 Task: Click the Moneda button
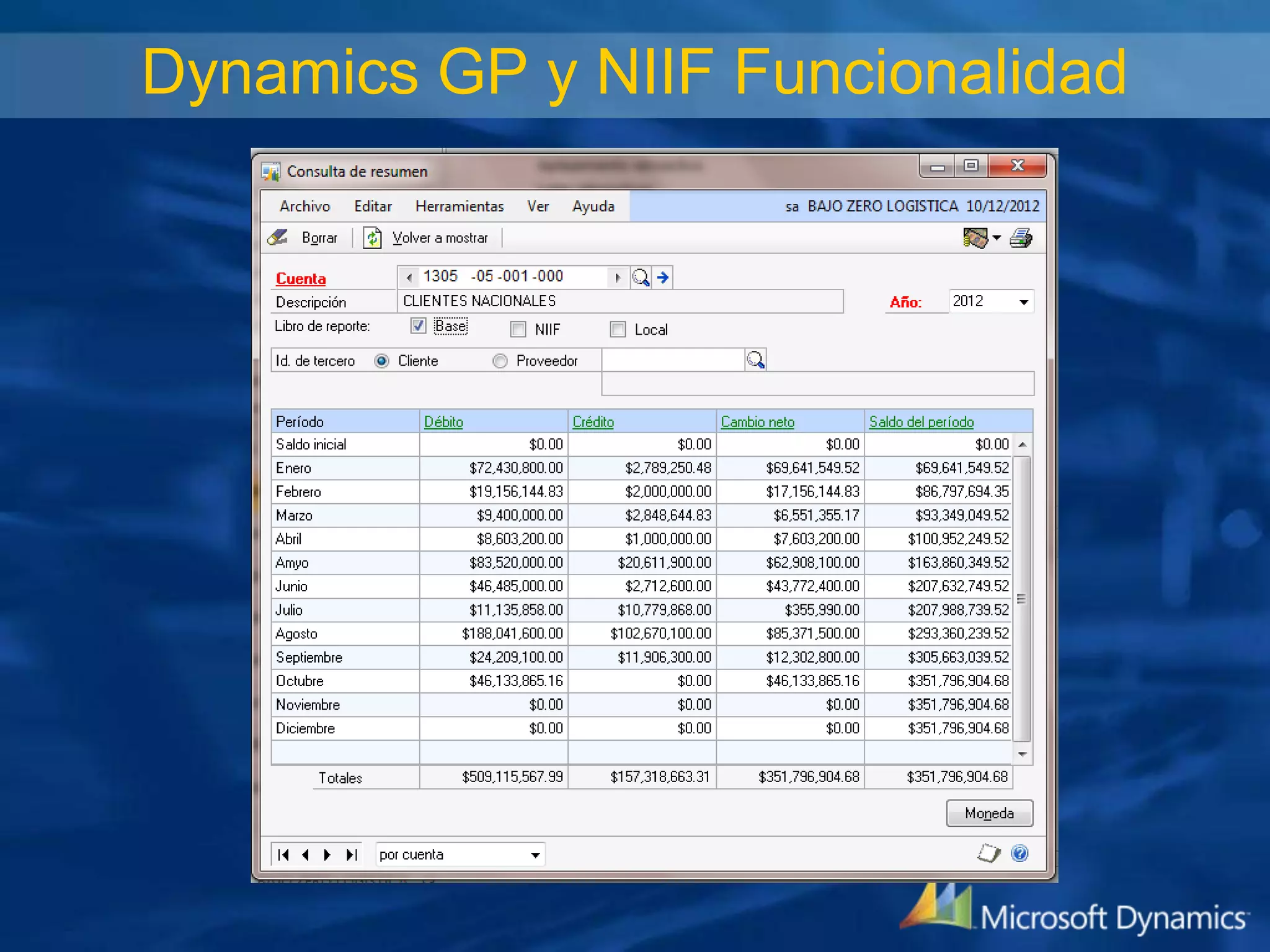click(x=989, y=813)
